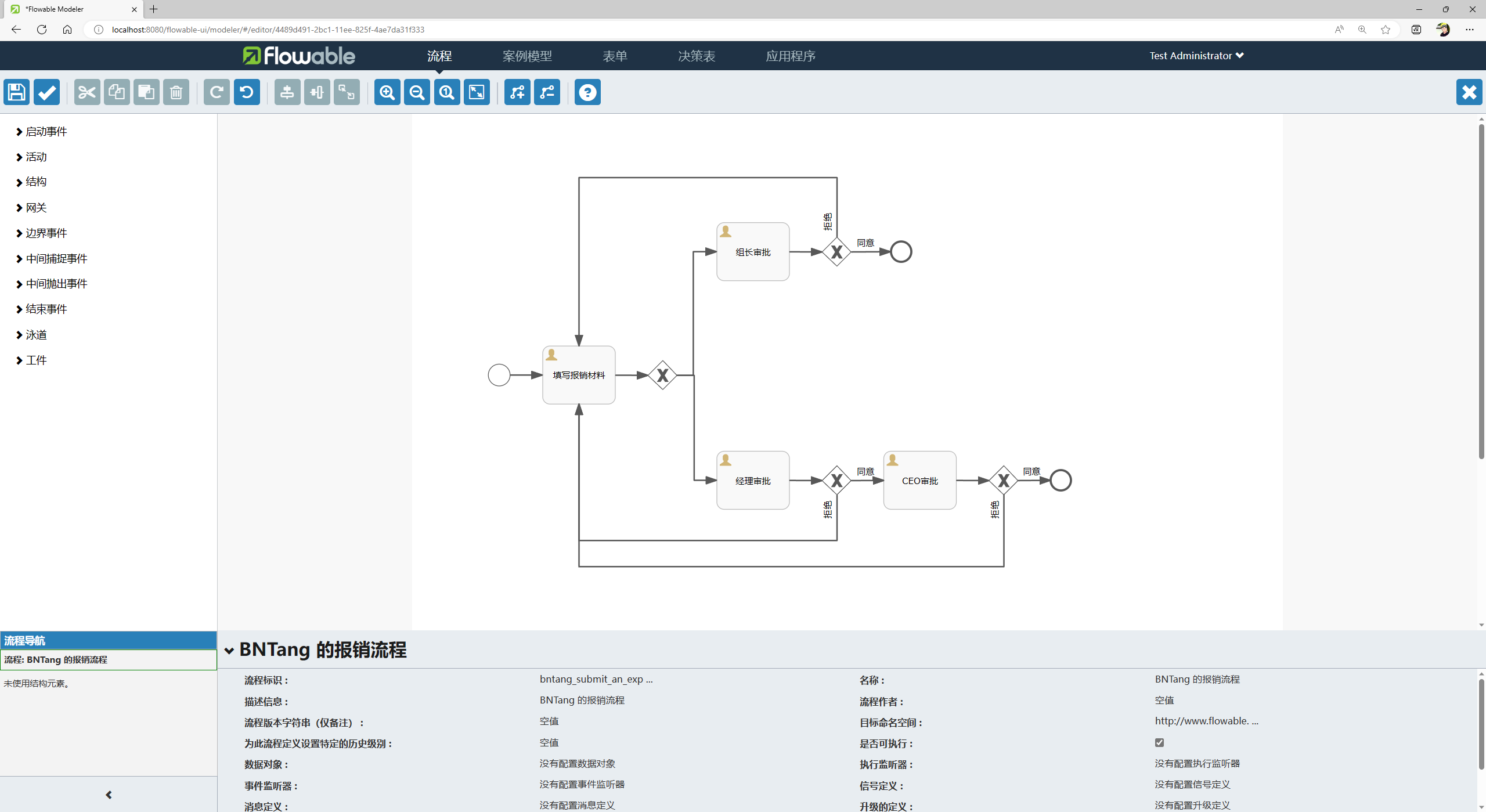Select the 组长审批 user task
Image resolution: width=1486 pixels, height=812 pixels.
(752, 252)
